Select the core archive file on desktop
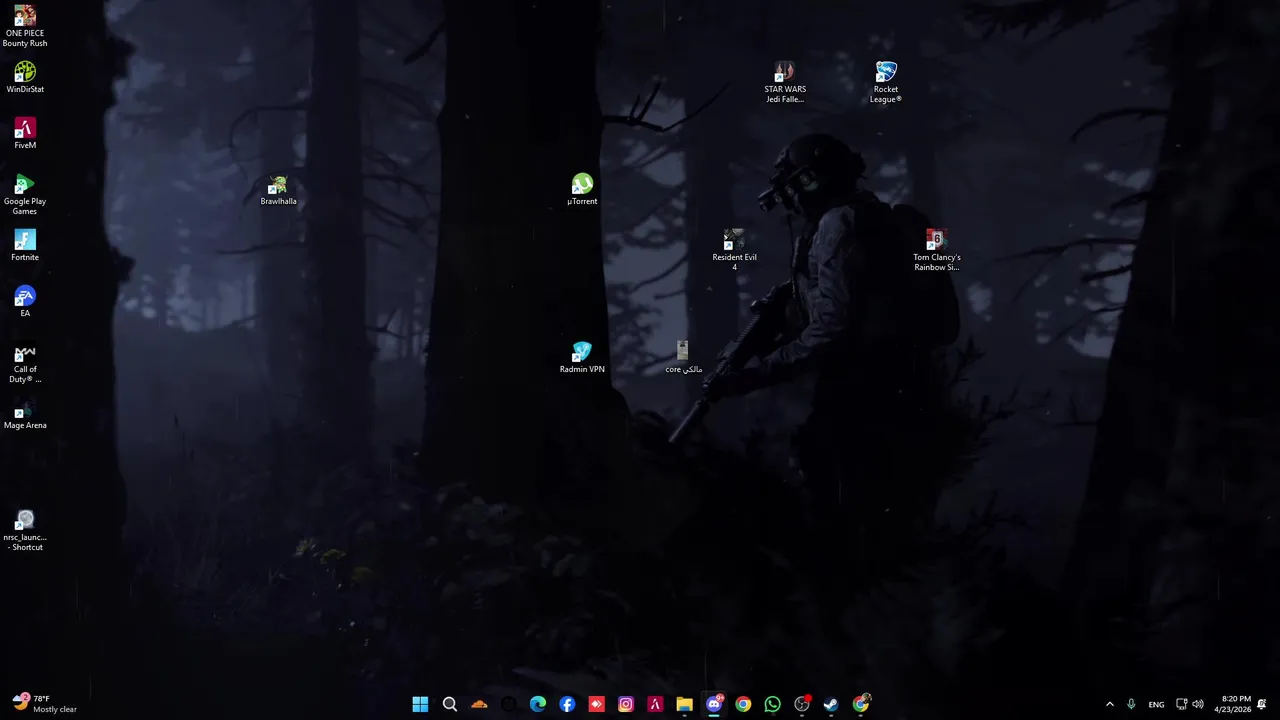The width and height of the screenshot is (1280, 720). (x=683, y=358)
